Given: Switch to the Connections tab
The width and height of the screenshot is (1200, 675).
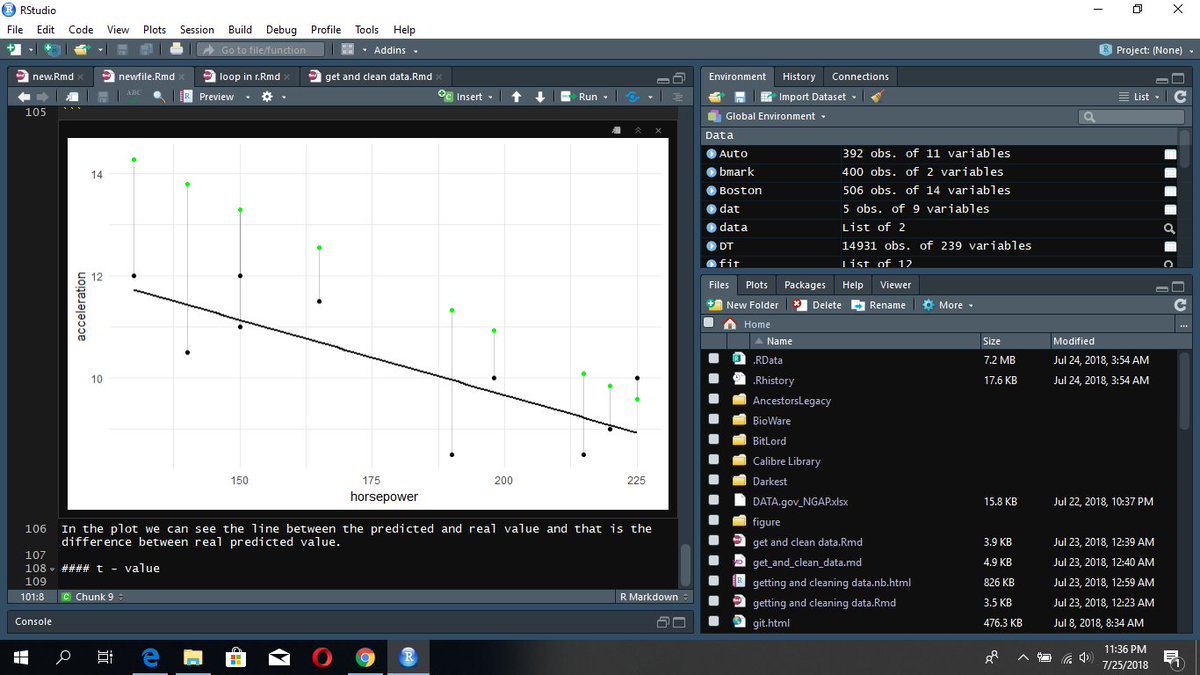Looking at the screenshot, I should tap(860, 76).
